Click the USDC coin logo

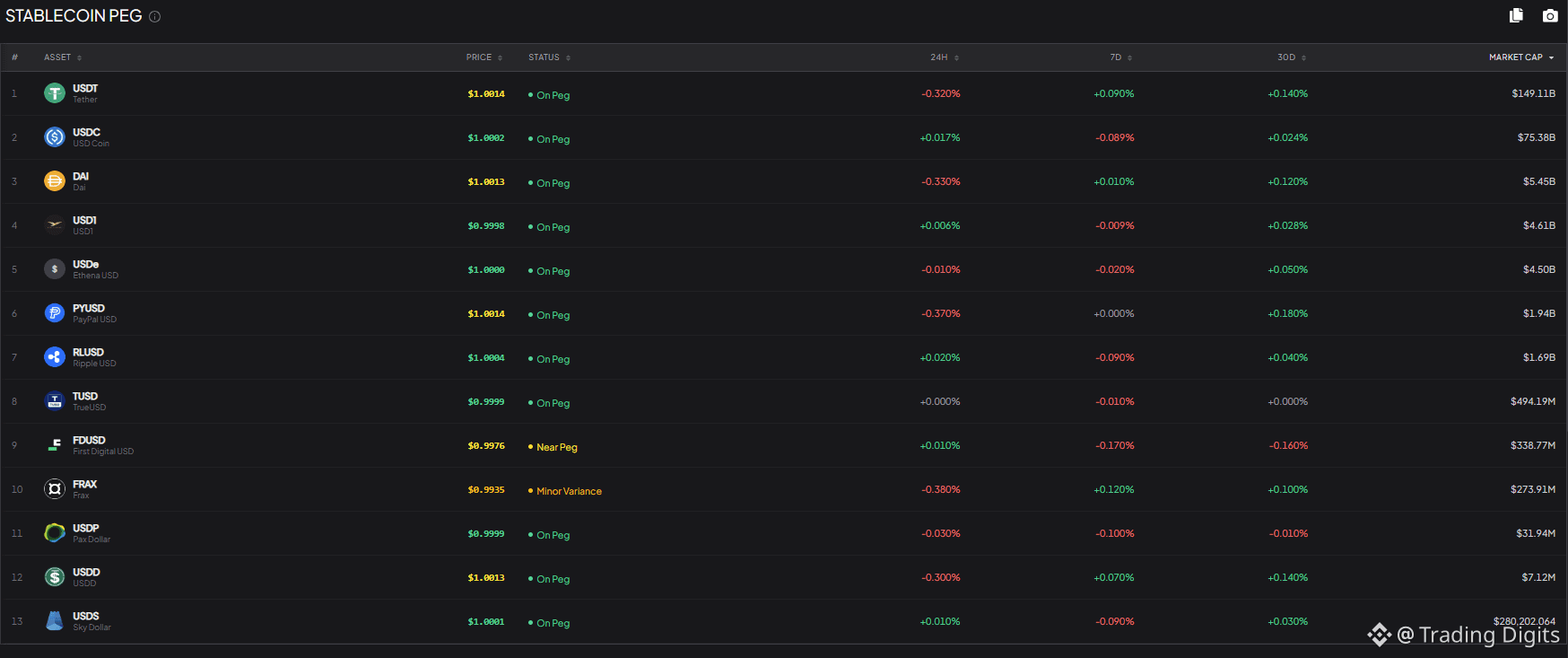(55, 136)
